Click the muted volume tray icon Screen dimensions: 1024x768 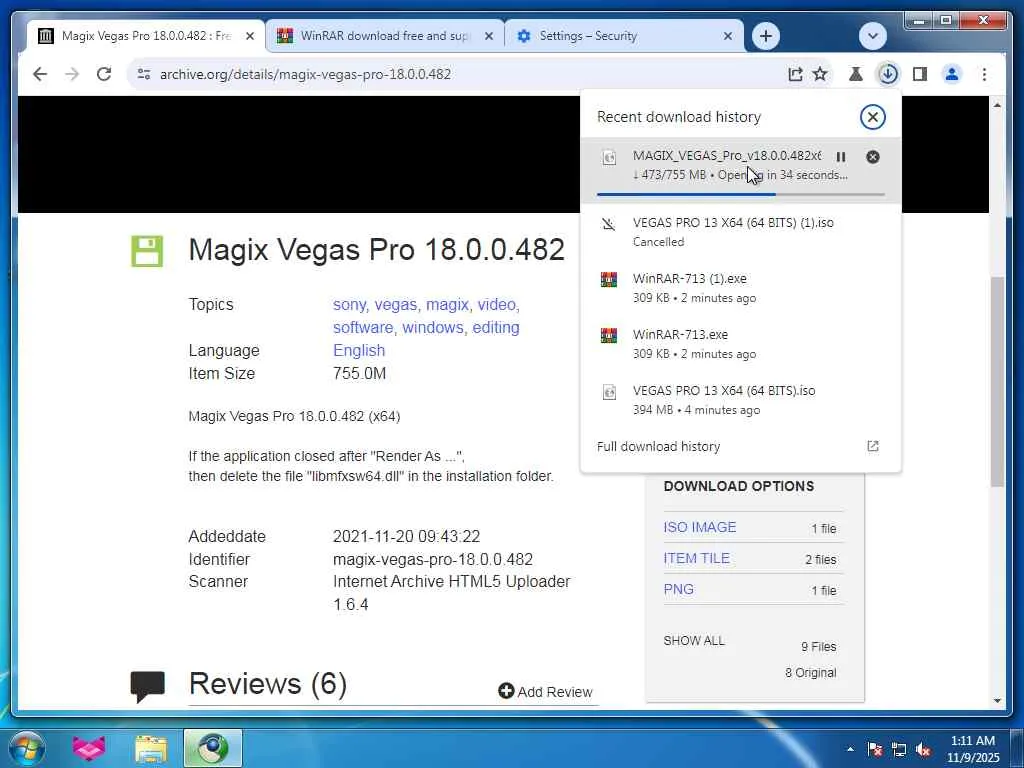[923, 749]
